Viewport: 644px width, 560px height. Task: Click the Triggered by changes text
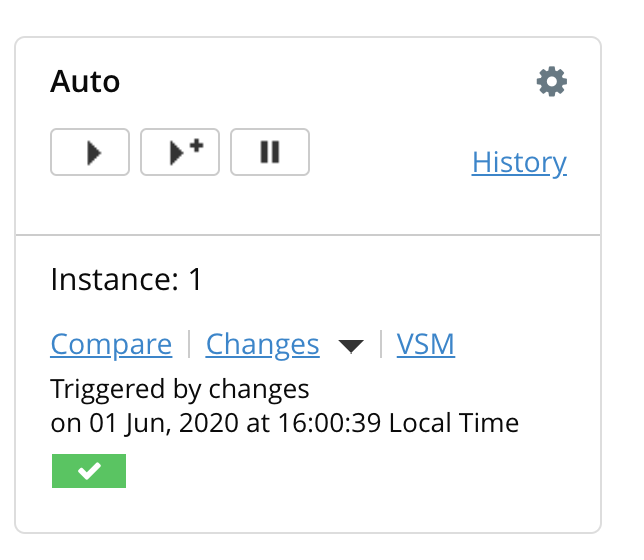(180, 388)
